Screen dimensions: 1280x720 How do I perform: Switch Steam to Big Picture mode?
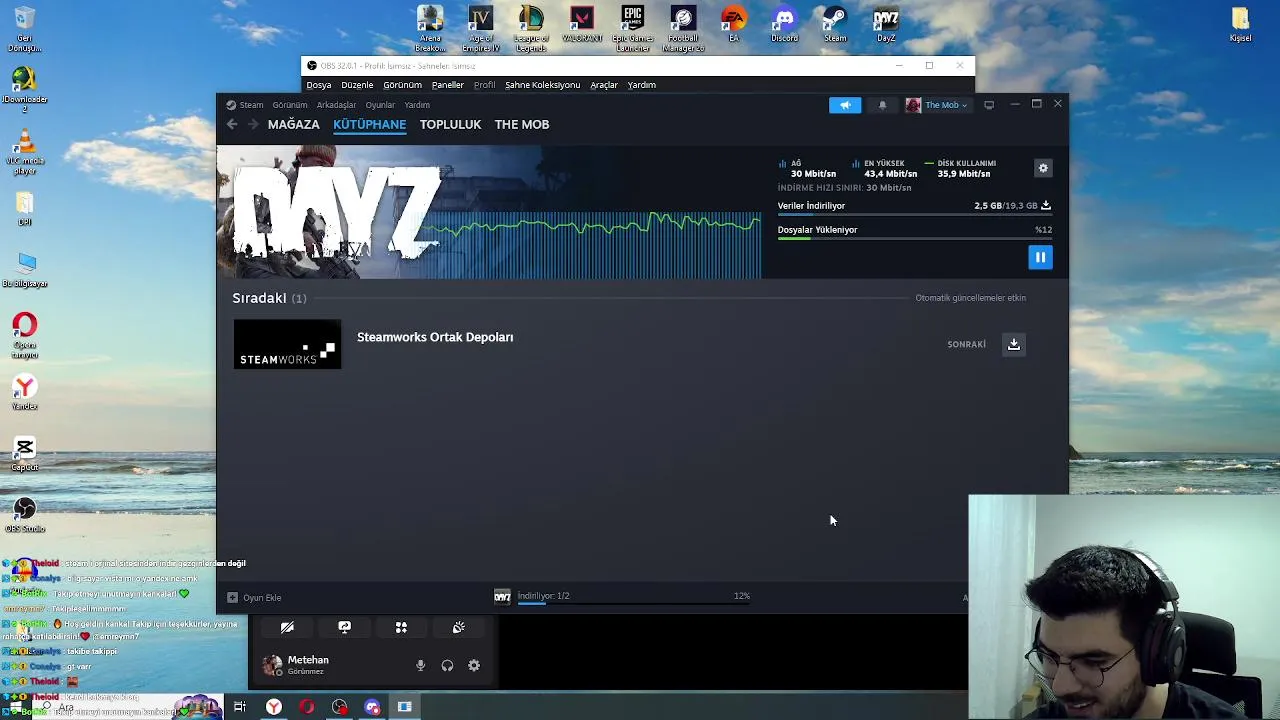989,105
